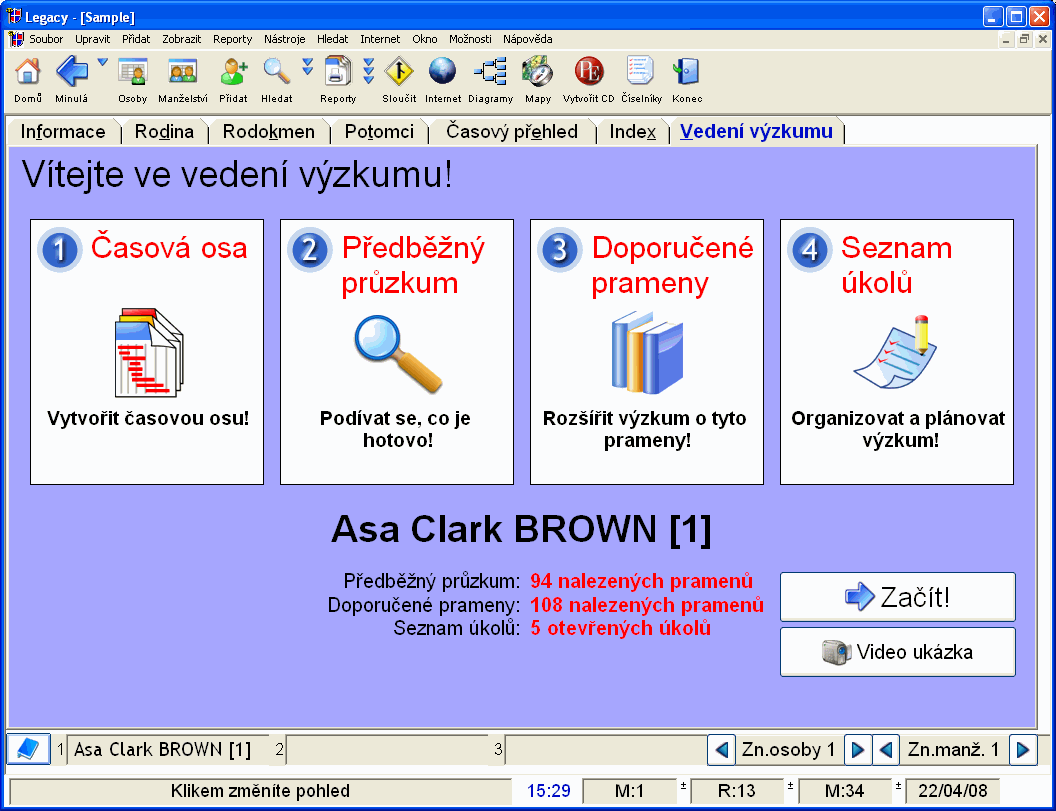Click Podívat se, co je hotovo! text
The width and height of the screenshot is (1056, 811).
pyautogui.click(x=395, y=429)
